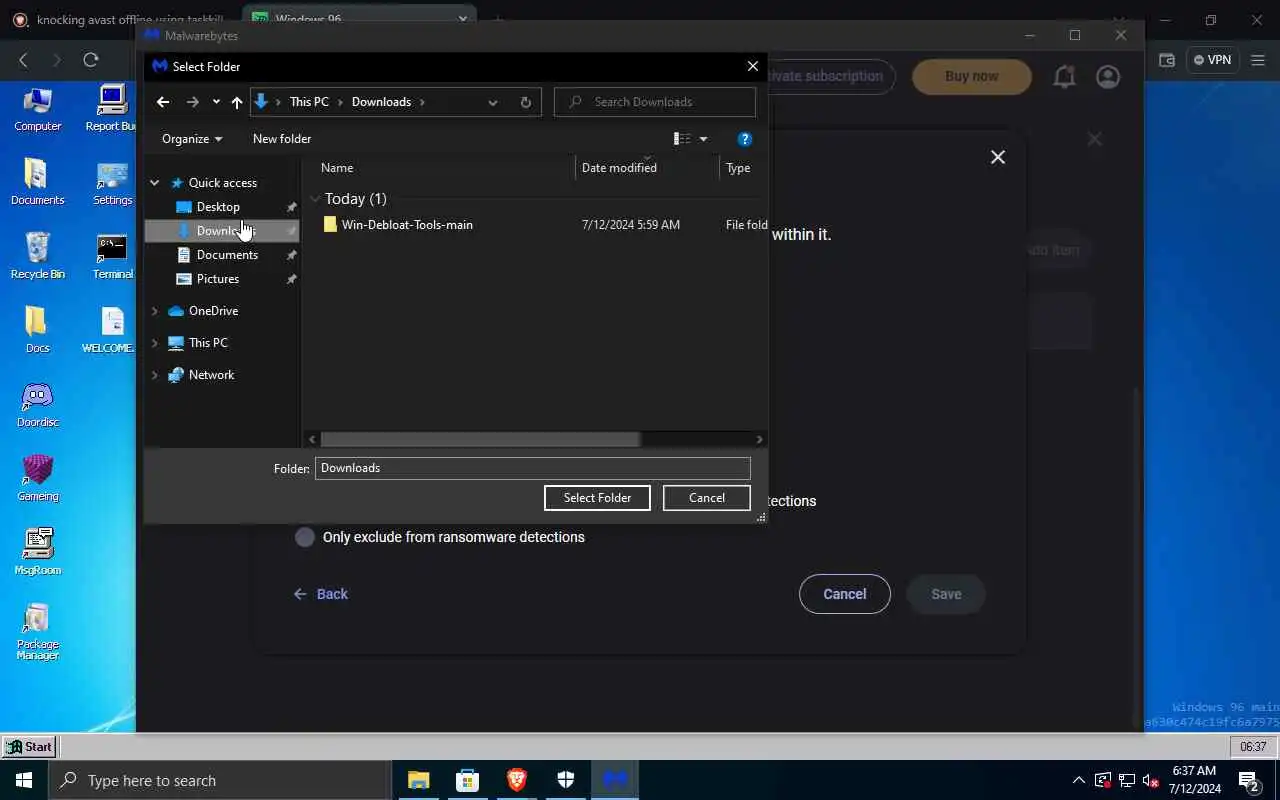Open the Recycle Bin desktop icon

click(38, 257)
